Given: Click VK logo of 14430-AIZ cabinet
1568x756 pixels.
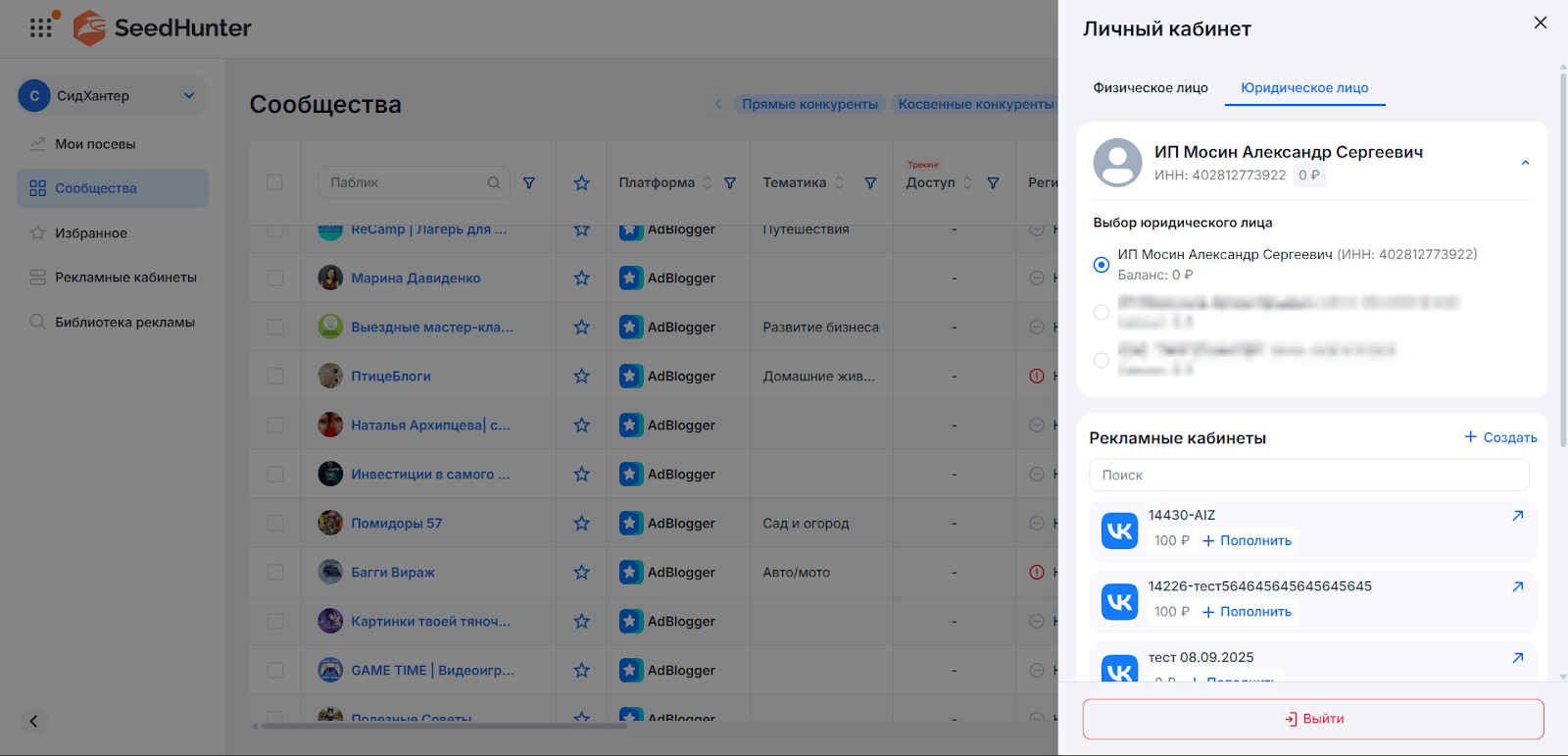Looking at the screenshot, I should (x=1119, y=531).
